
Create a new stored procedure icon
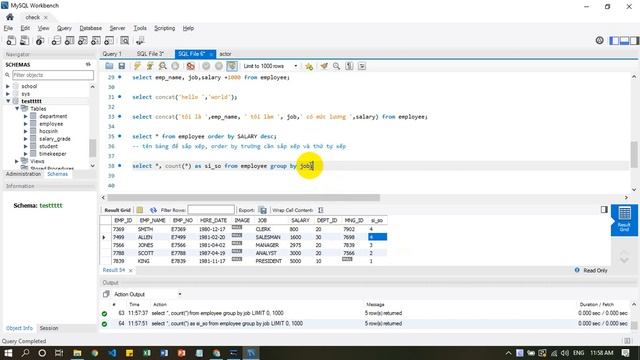click(96, 40)
